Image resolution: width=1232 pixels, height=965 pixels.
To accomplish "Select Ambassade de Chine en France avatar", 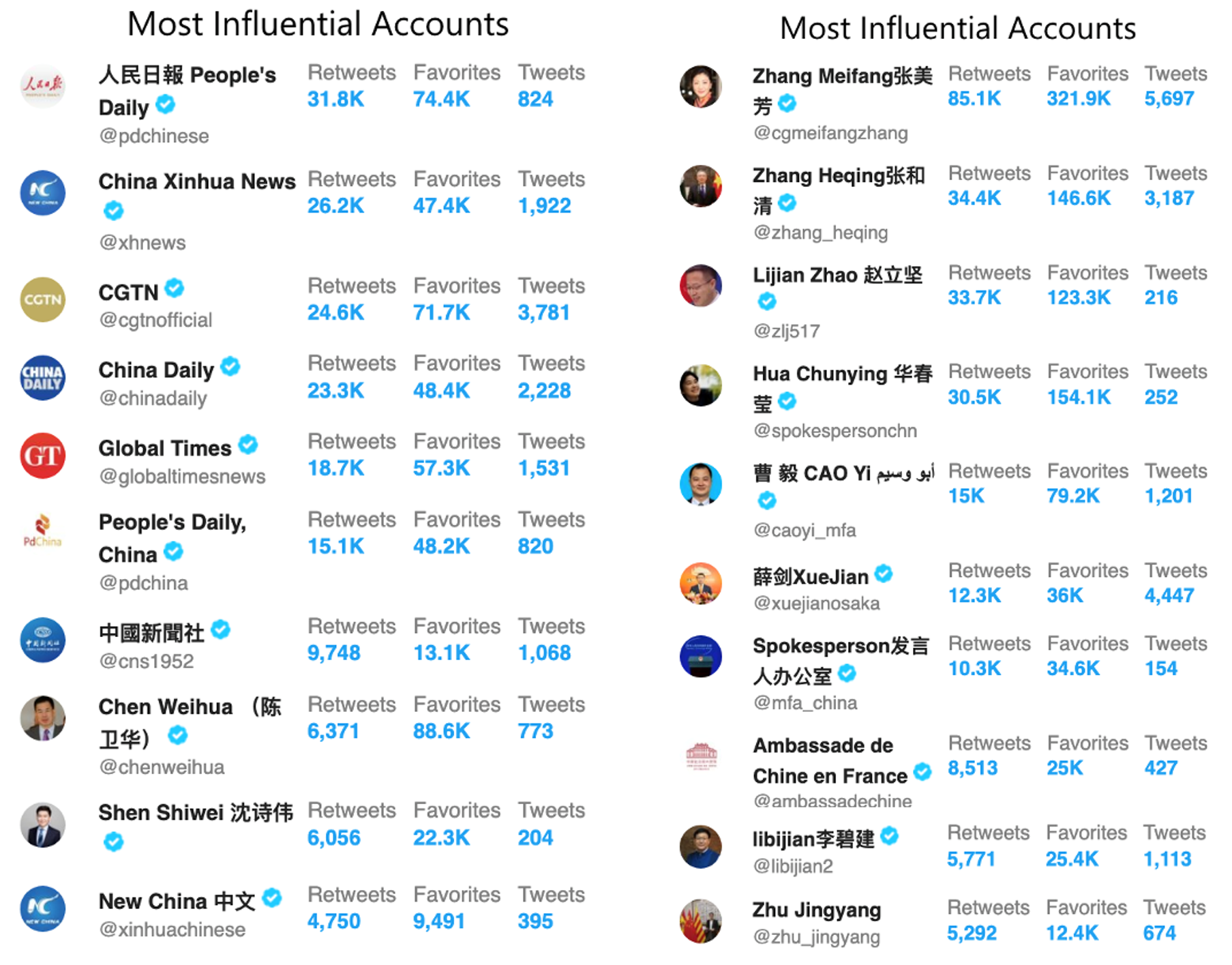I will [x=701, y=756].
